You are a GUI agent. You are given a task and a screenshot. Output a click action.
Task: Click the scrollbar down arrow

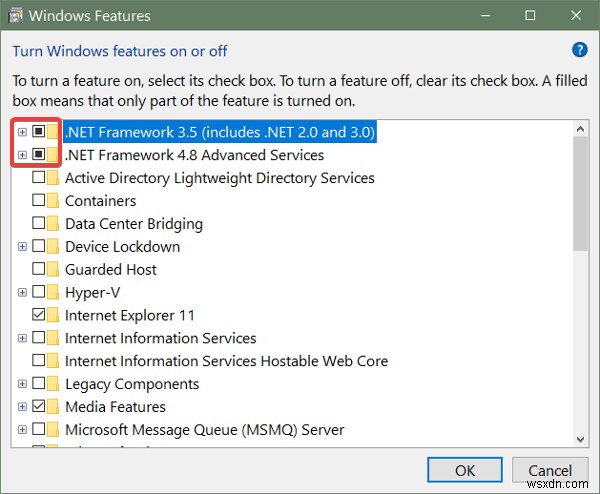[580, 437]
